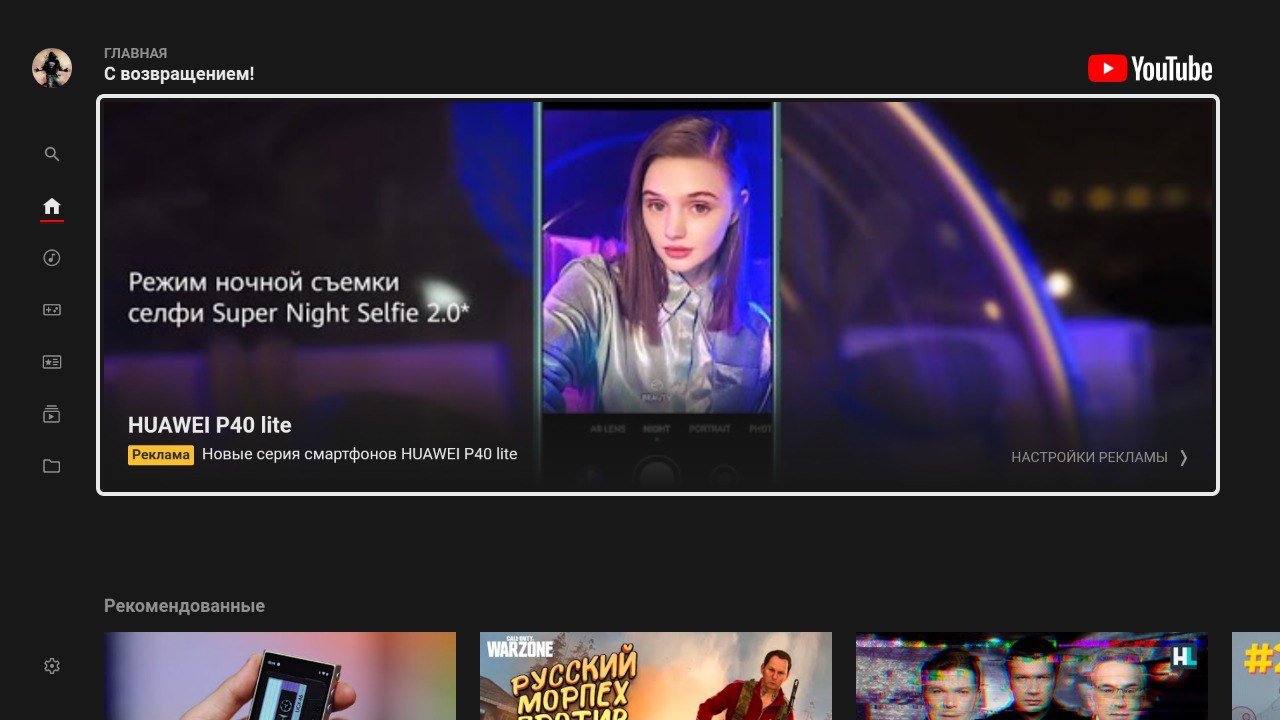Viewport: 1280px width, 720px height.
Task: Open the Settings gear icon
Action: (x=52, y=666)
